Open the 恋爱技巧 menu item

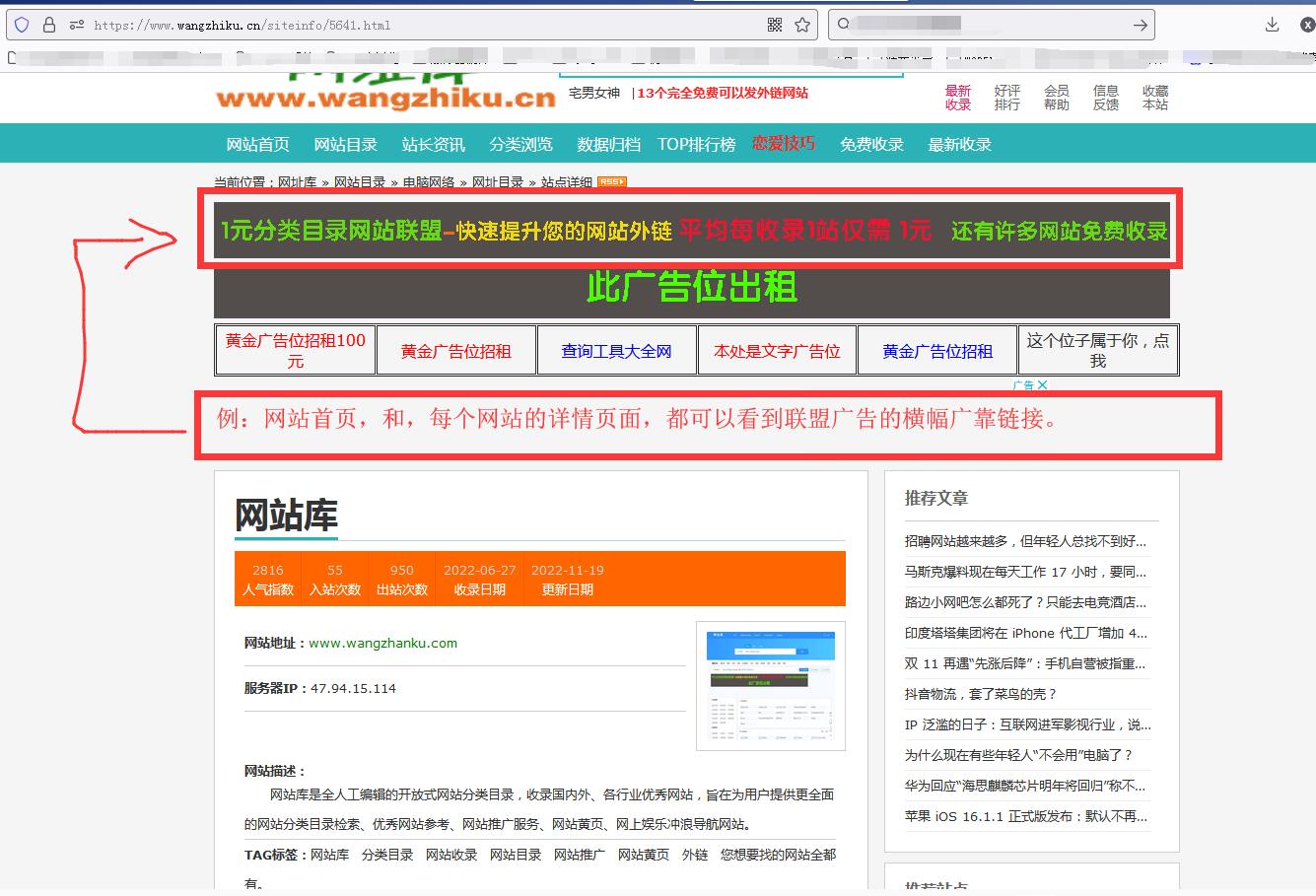coord(783,143)
